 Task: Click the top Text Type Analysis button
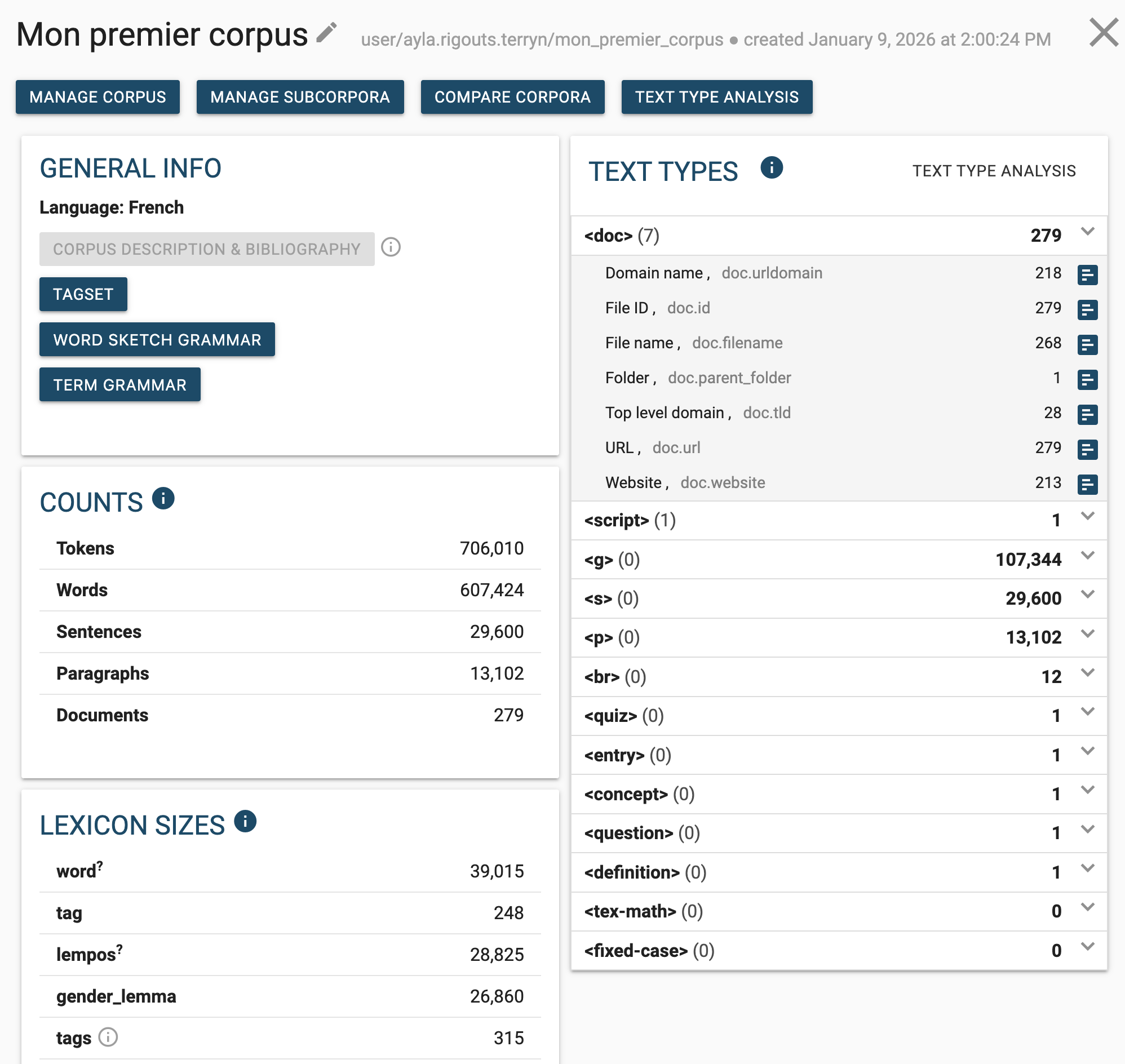point(716,97)
